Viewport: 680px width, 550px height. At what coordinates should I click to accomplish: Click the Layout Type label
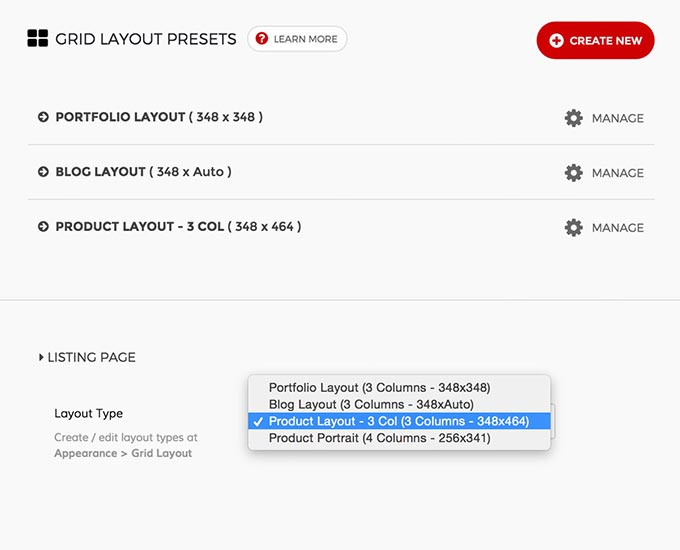click(x=88, y=414)
